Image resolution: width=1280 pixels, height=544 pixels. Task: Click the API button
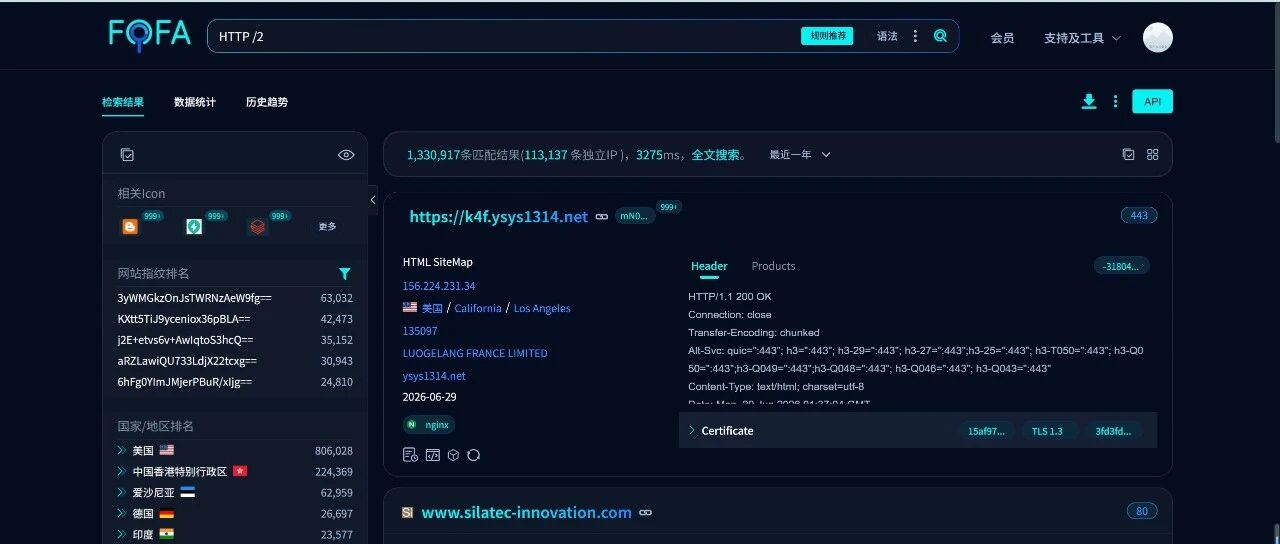[x=1152, y=101]
